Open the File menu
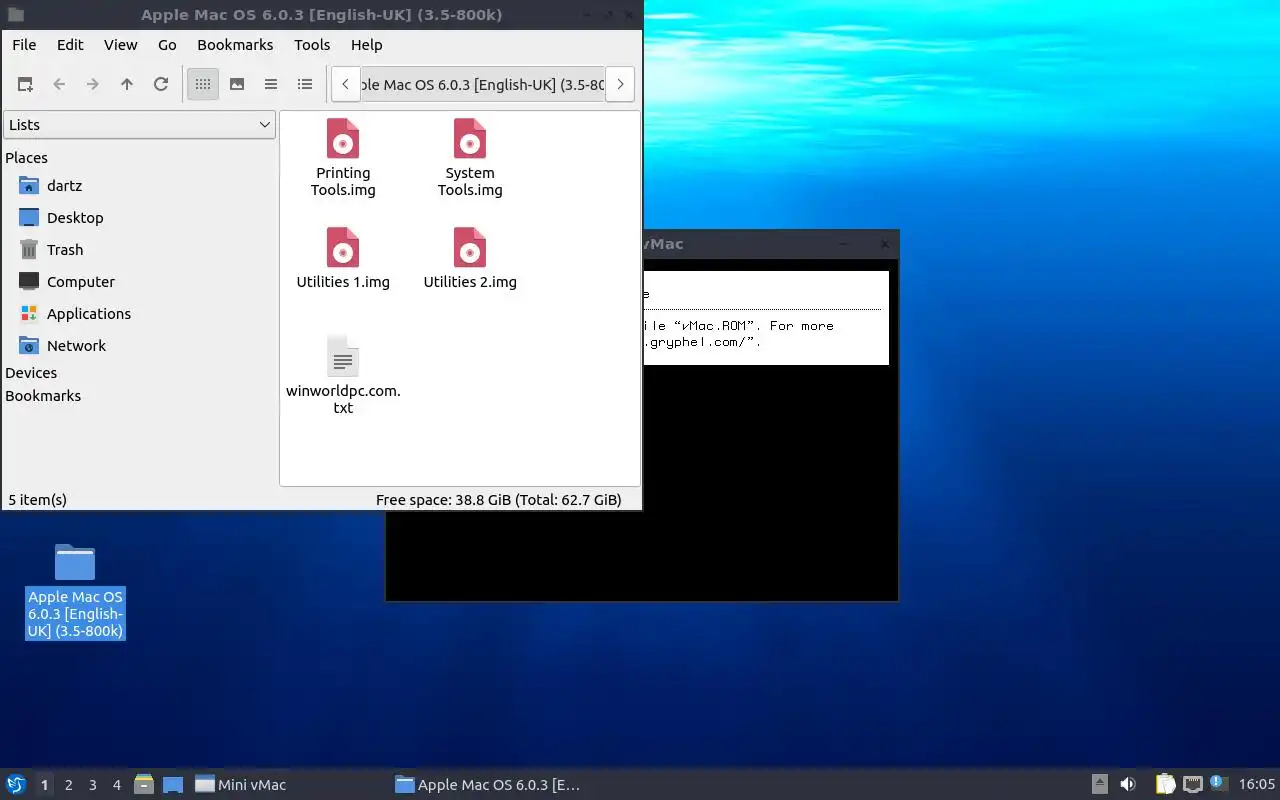The image size is (1280, 800). pyautogui.click(x=24, y=45)
